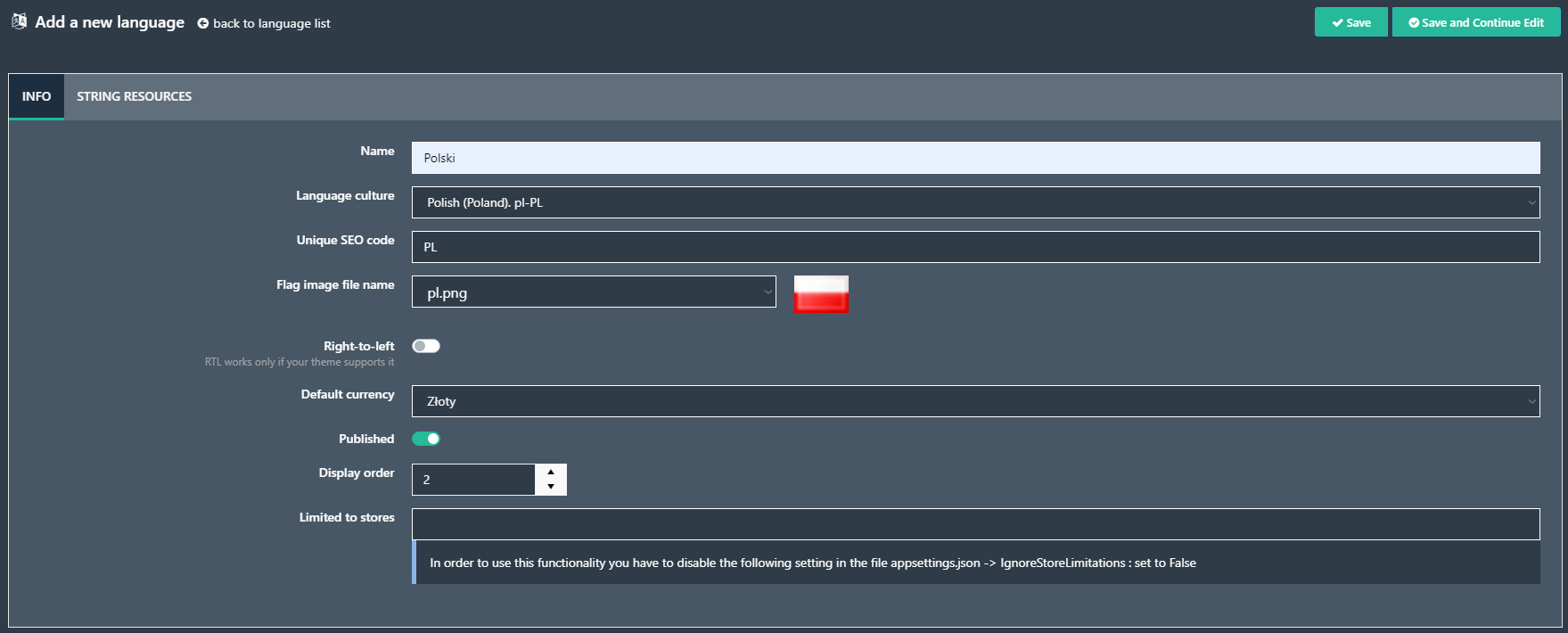Click Save and Continue Edit button
This screenshot has width=1568, height=633.
[1476, 22]
